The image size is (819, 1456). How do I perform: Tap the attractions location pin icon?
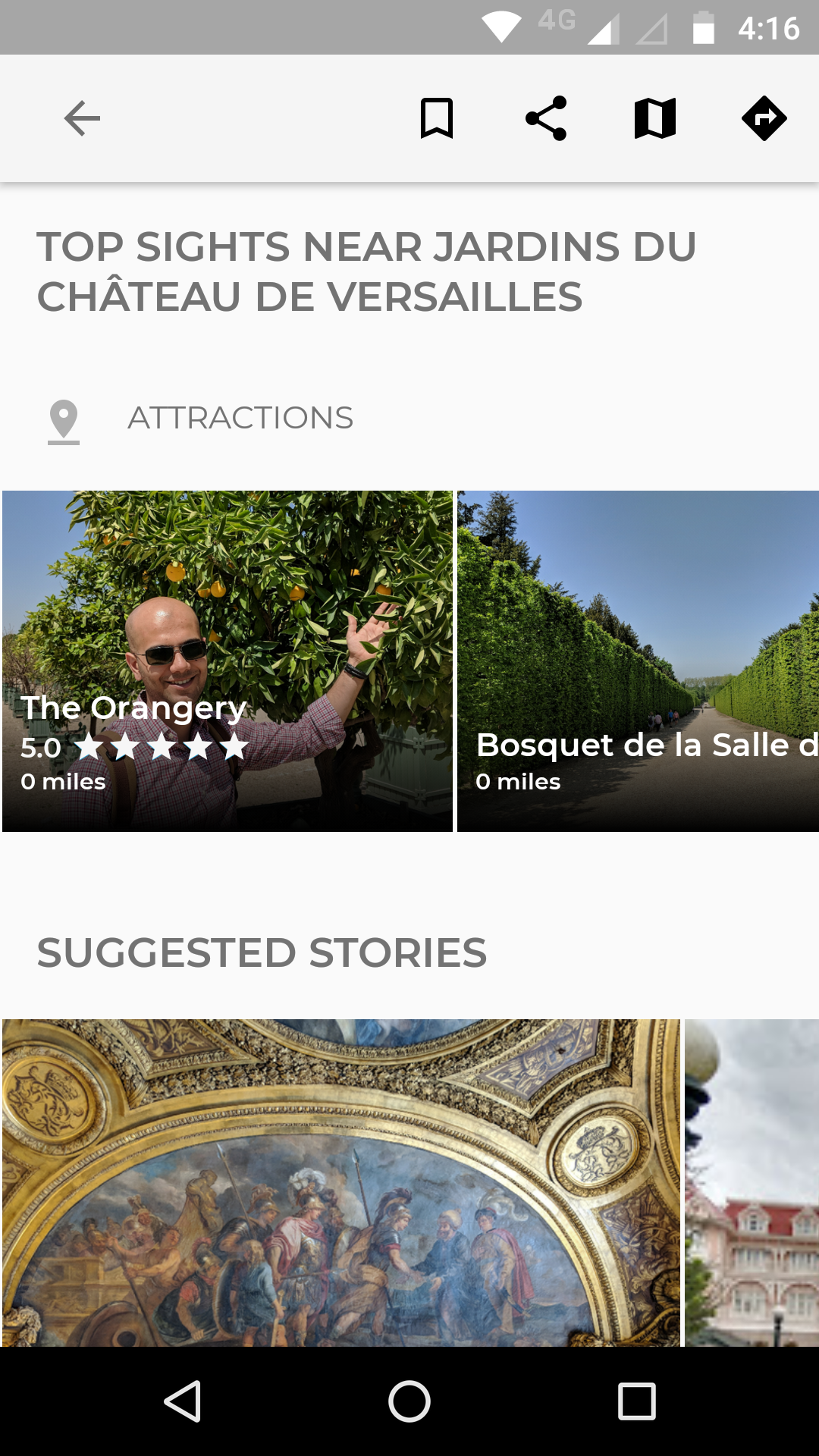[64, 422]
